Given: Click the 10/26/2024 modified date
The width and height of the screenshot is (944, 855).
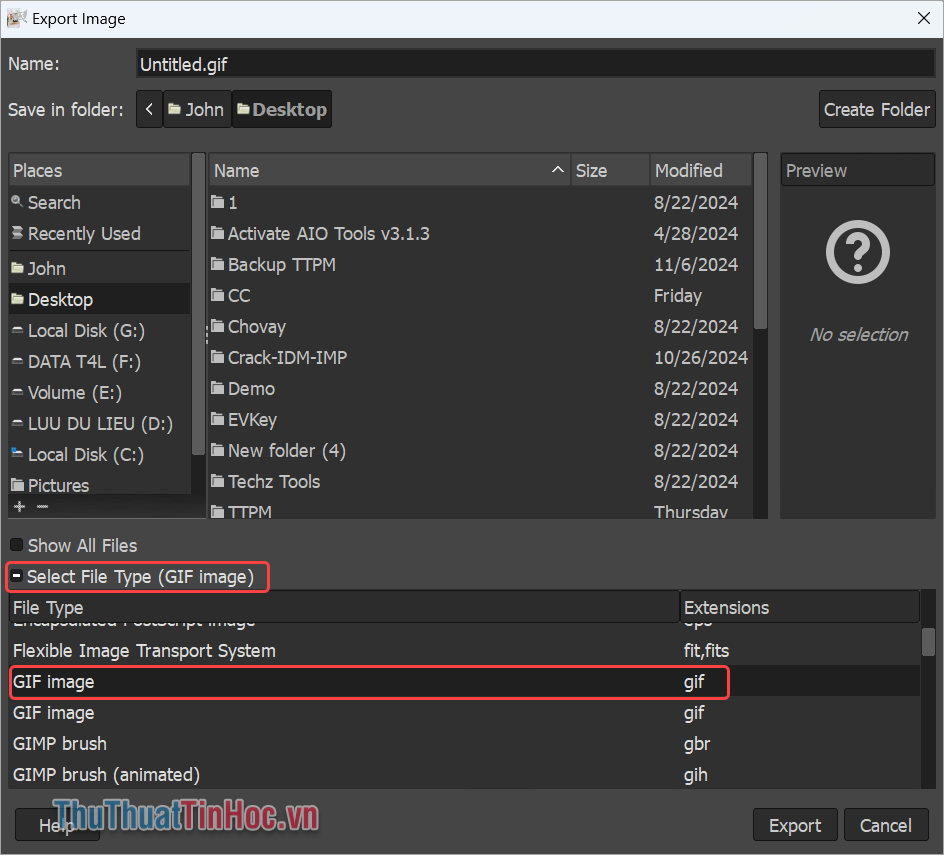Looking at the screenshot, I should pyautogui.click(x=701, y=358).
